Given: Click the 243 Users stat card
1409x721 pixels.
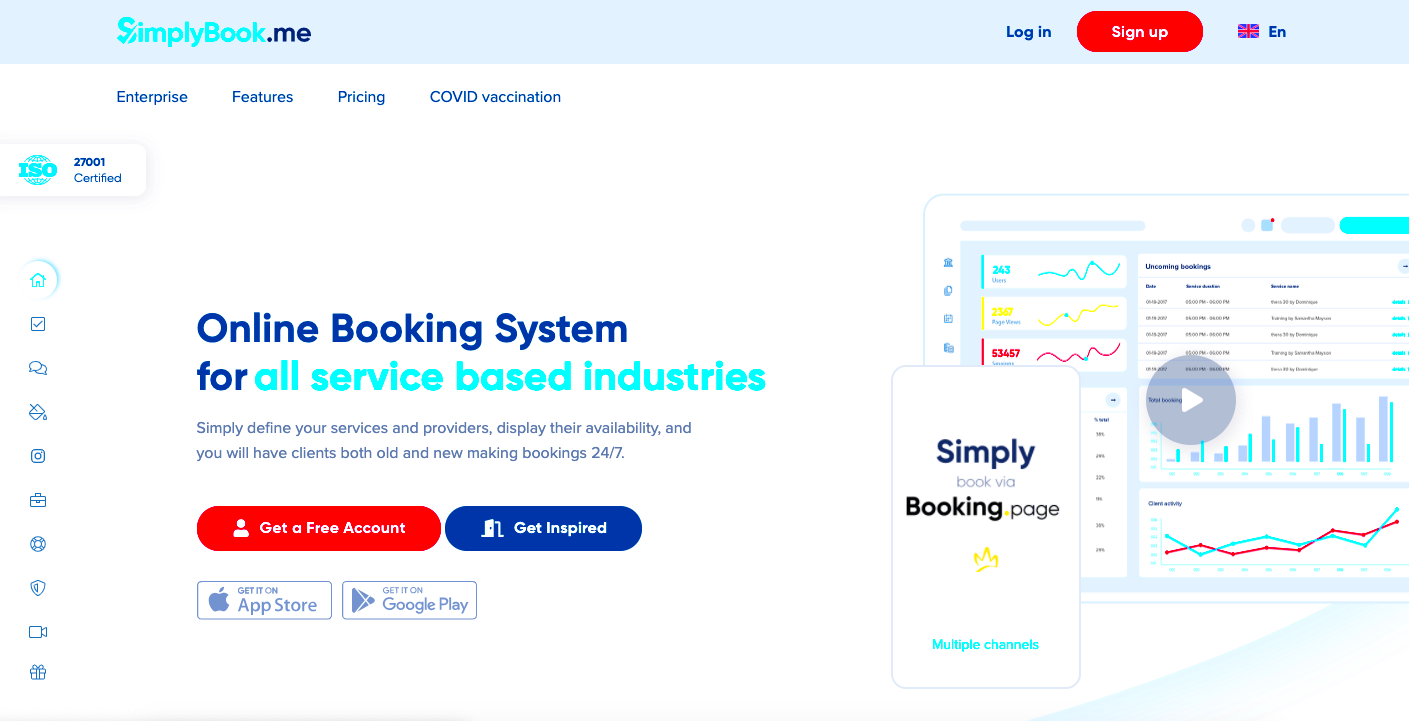Looking at the screenshot, I should coord(1054,271).
